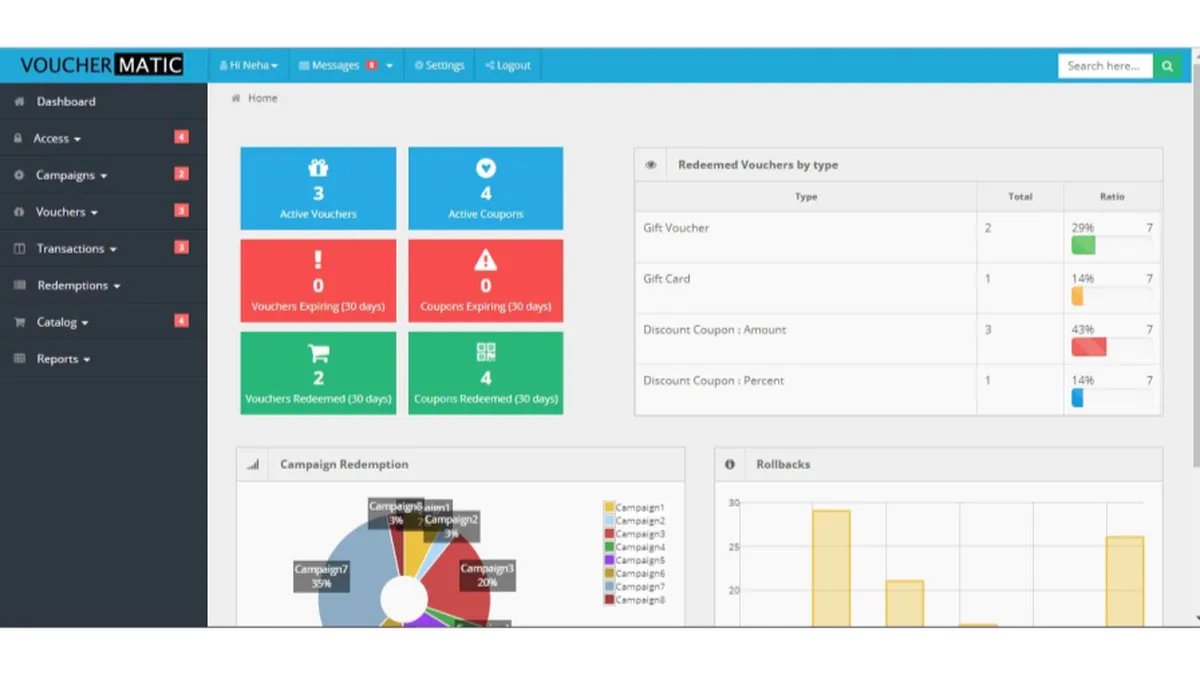
Task: Open the Messages dropdown in top bar
Action: pyautogui.click(x=346, y=66)
